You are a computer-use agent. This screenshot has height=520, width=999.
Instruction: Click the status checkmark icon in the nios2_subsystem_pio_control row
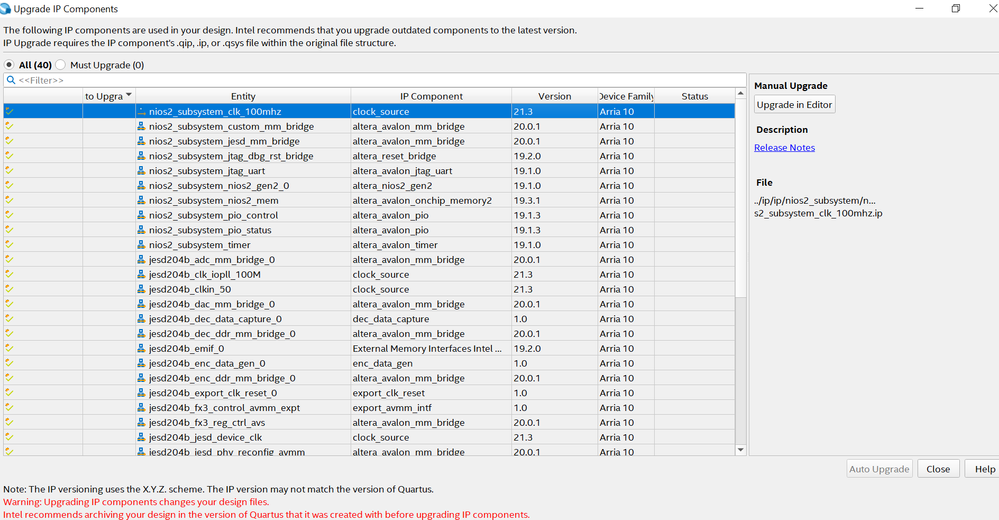coord(9,215)
